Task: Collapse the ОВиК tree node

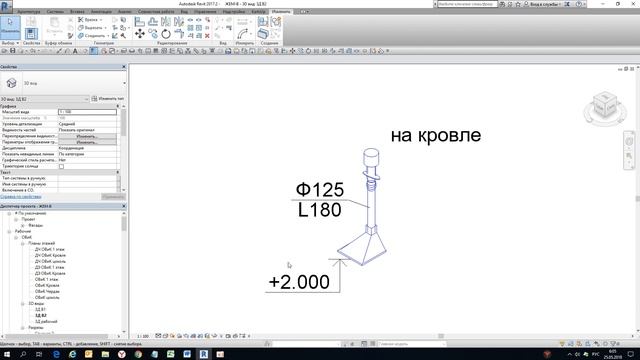Action: pos(16,237)
